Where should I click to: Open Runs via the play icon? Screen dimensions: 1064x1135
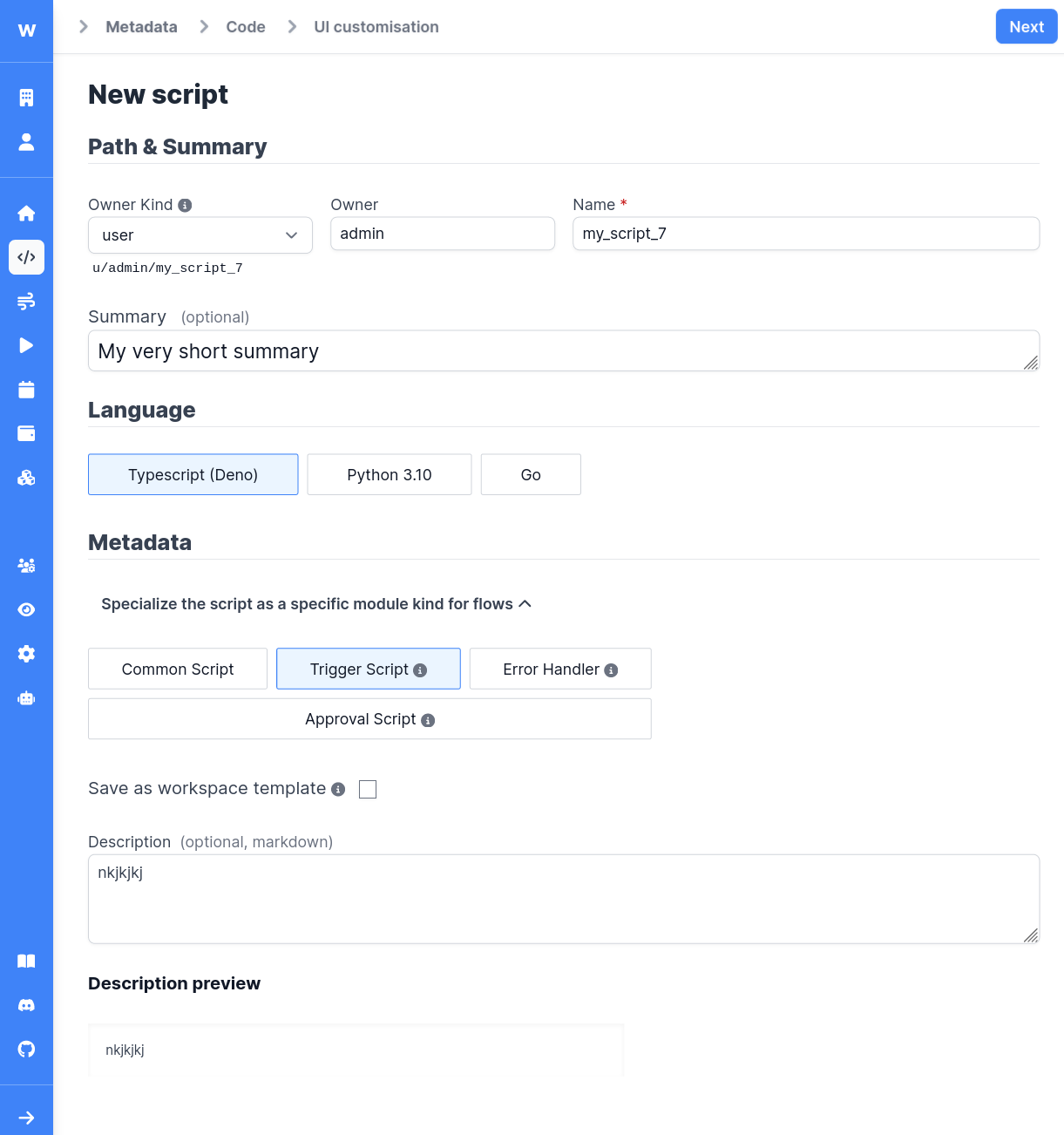26,345
